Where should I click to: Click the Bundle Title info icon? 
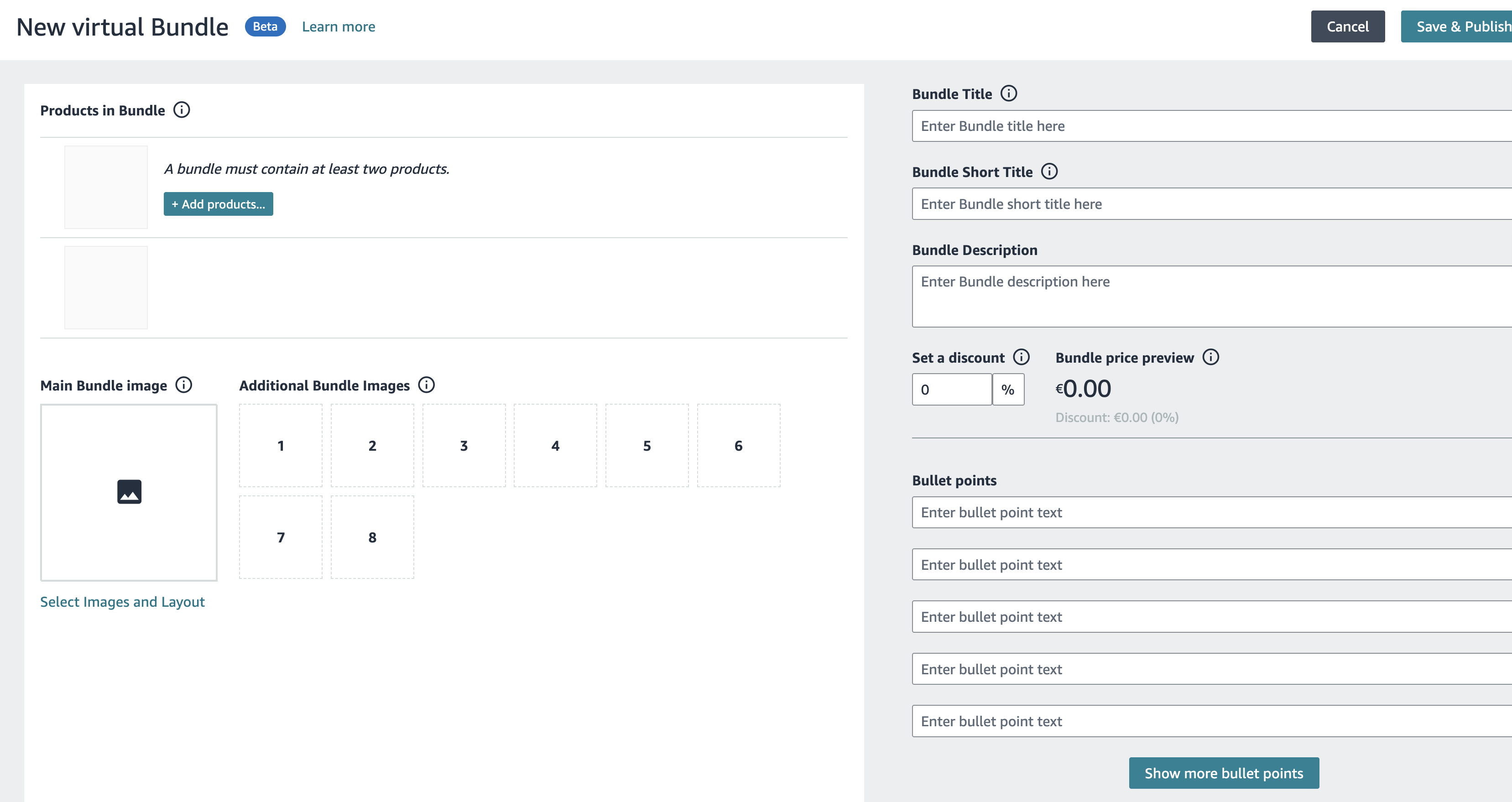1008,93
